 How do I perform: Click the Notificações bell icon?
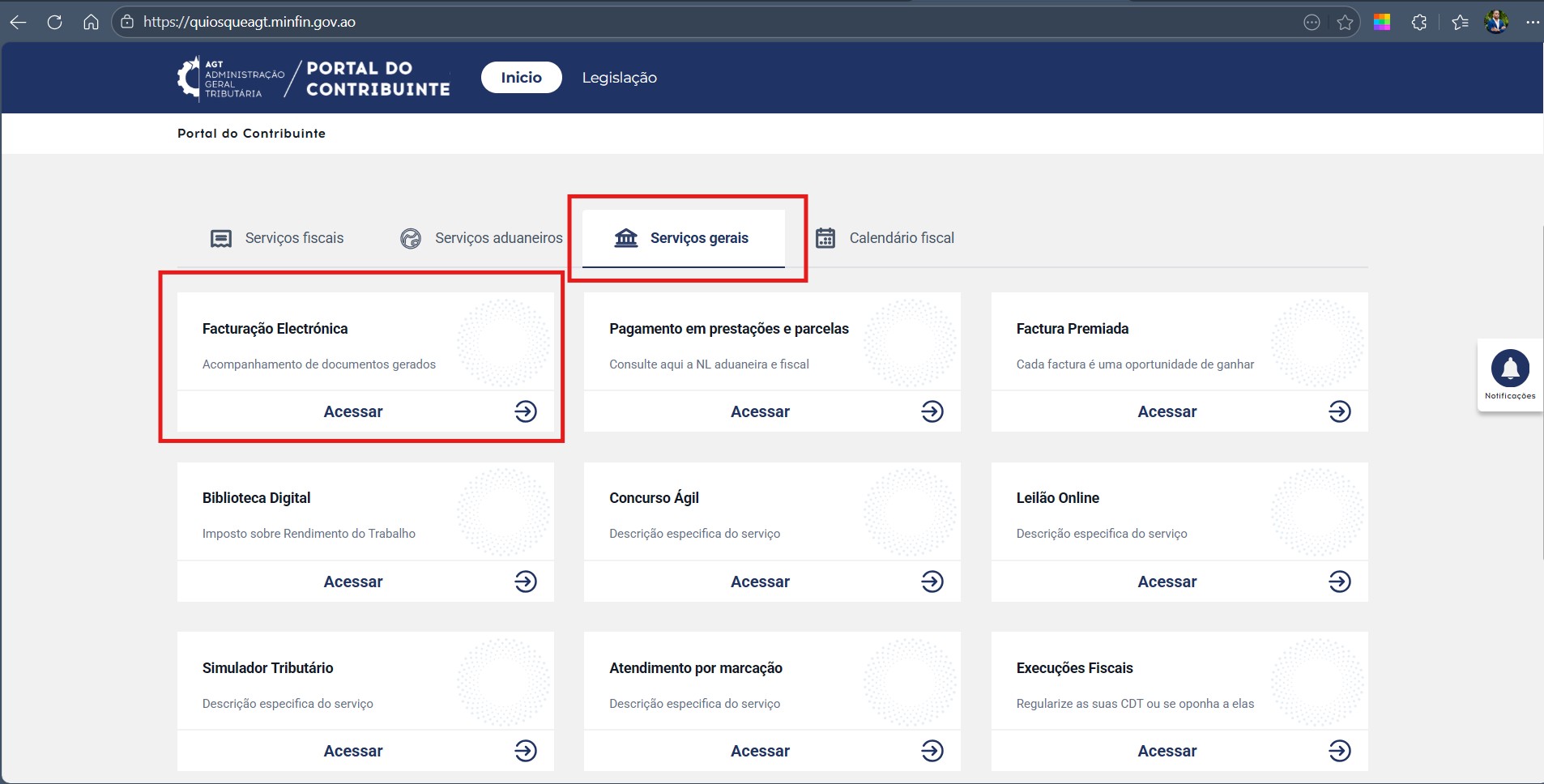(1510, 369)
